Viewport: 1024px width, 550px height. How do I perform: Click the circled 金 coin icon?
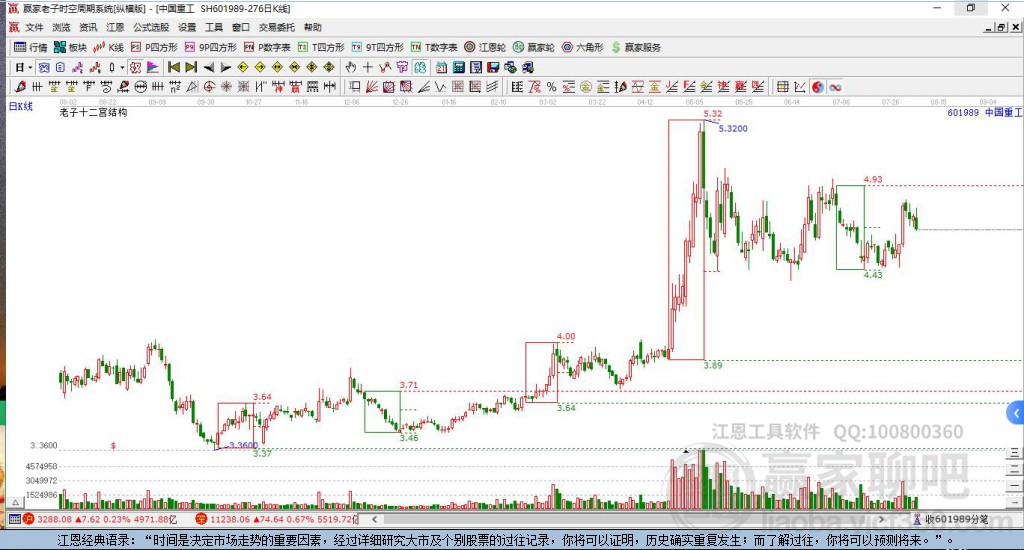pos(586,87)
